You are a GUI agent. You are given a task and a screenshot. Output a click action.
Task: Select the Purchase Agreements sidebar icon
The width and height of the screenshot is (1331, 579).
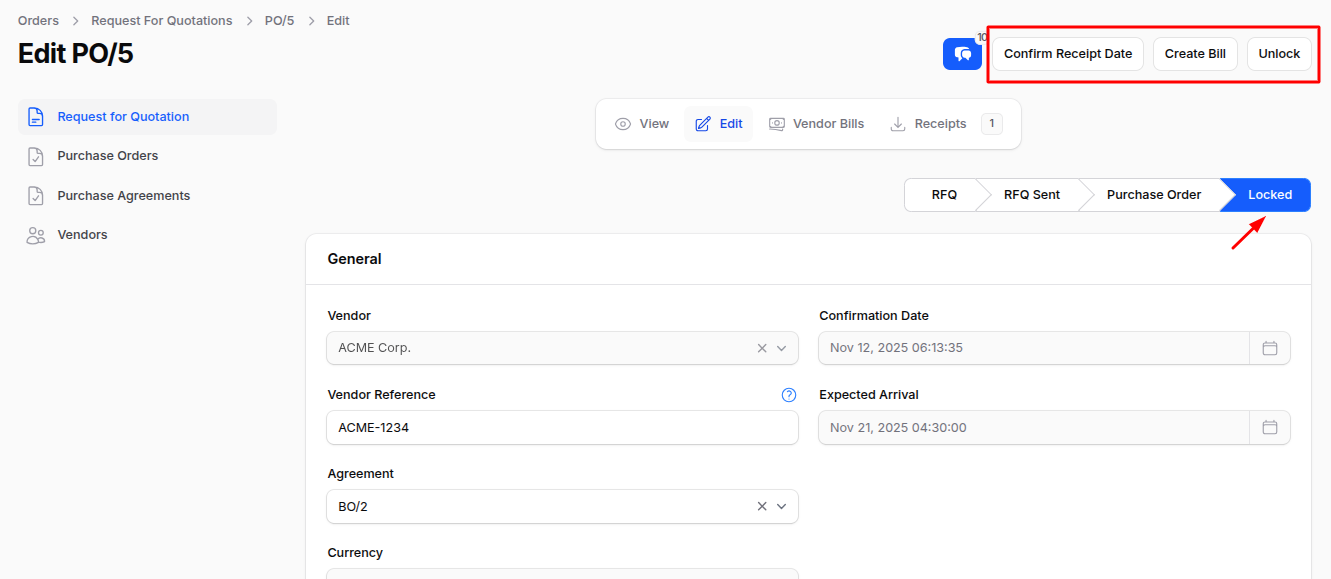click(36, 195)
